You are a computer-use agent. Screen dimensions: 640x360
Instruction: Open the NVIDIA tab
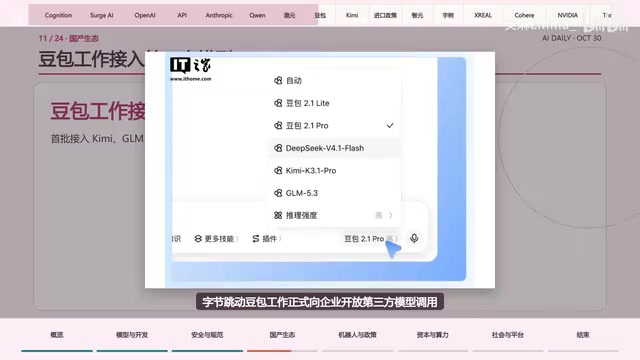coord(567,15)
